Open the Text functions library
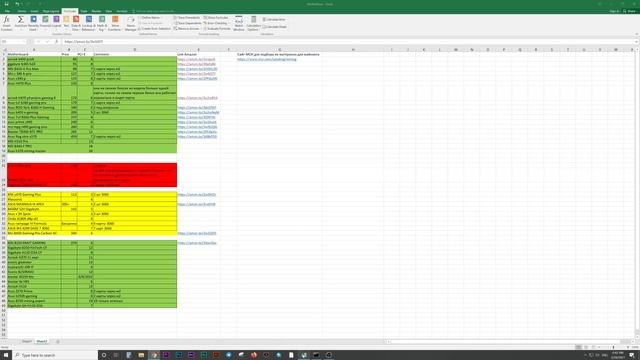Screen dimensions: 640x360 66,23
